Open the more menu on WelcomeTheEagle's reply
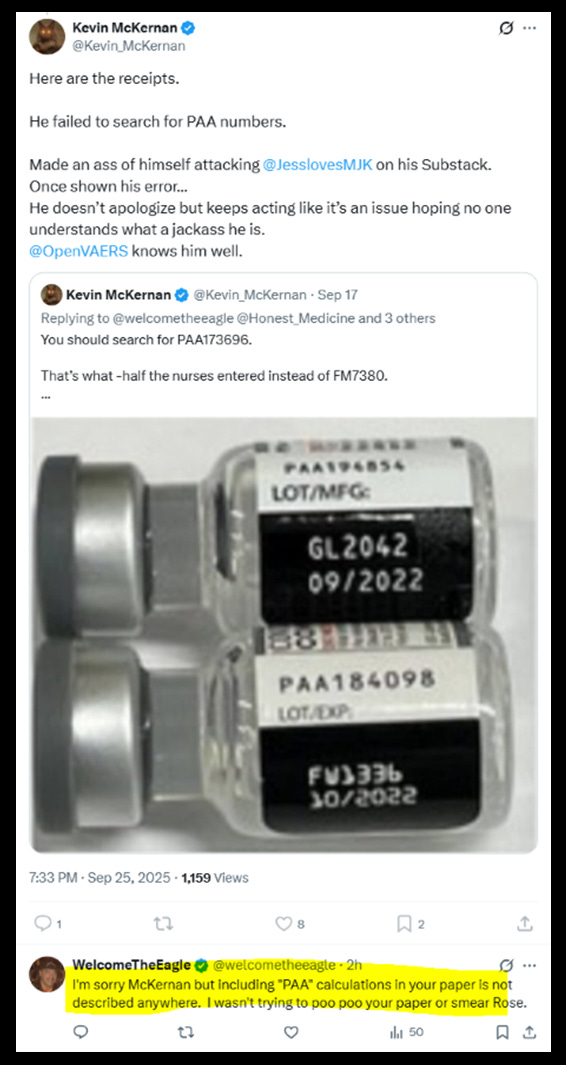Viewport: 566px width, 1065px height. [529, 964]
